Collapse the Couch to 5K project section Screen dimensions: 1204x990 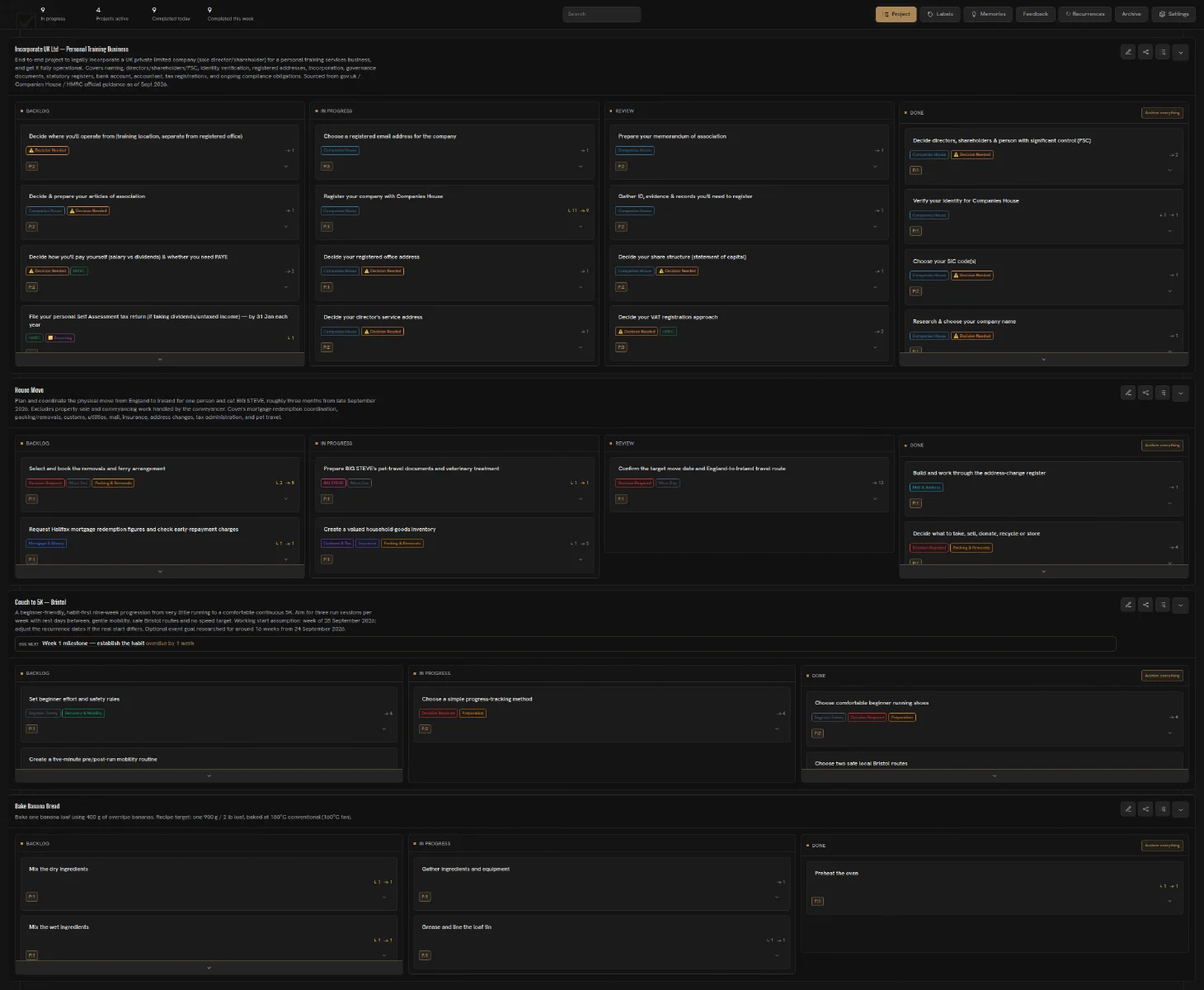tap(1180, 605)
